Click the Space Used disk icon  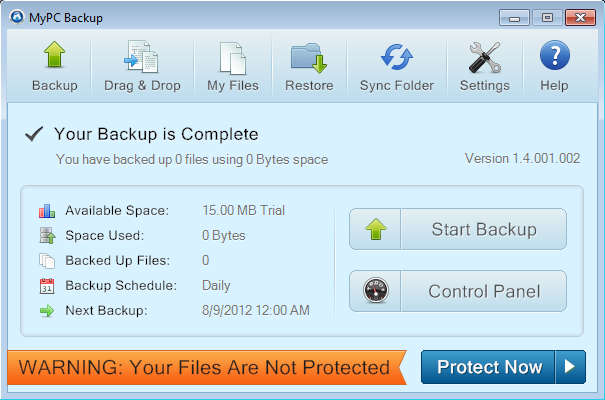[x=46, y=236]
